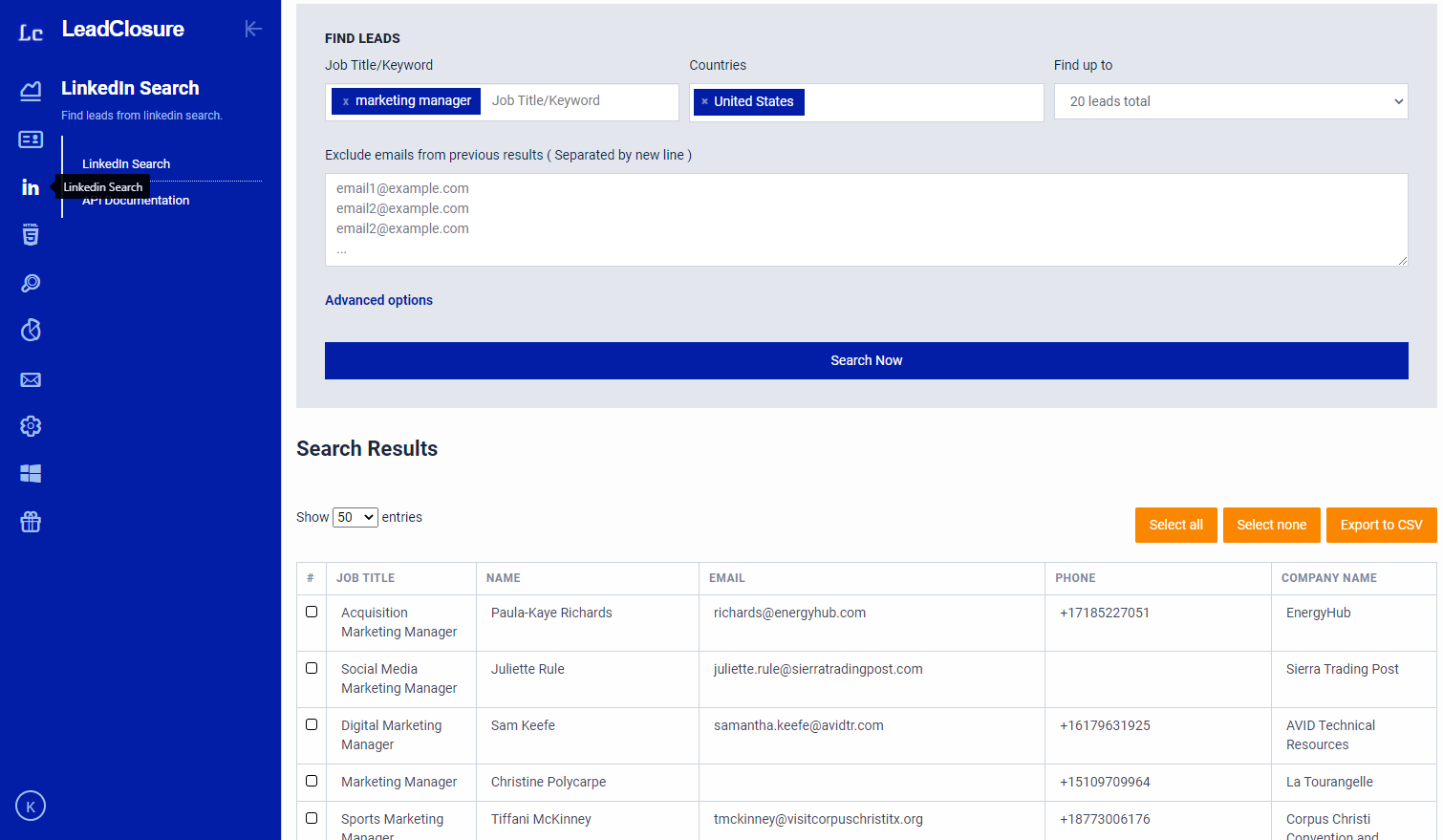Click the exclude emails text area
Image resolution: width=1443 pixels, height=840 pixels.
pos(867,220)
